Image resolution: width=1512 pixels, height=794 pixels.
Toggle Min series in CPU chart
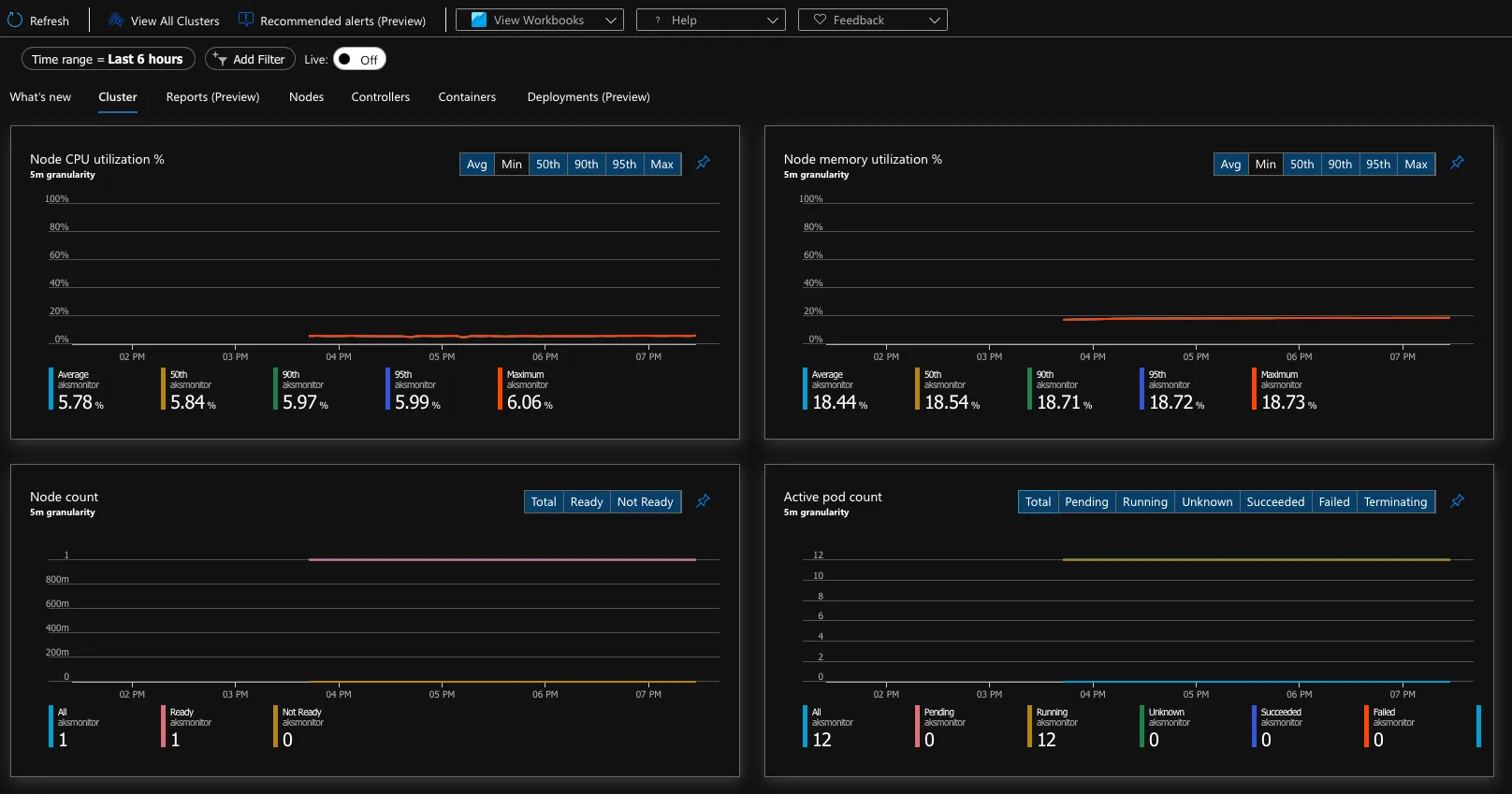point(512,165)
